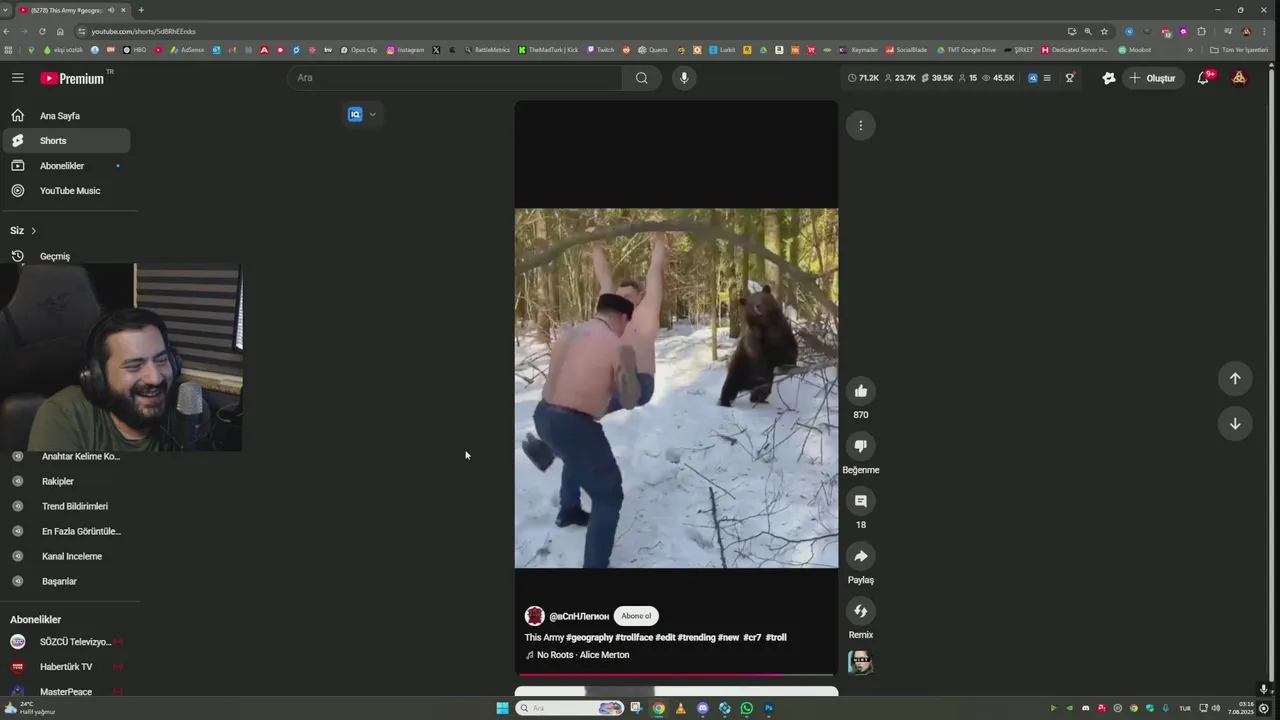Open SÖZCÜ Televizyonu subscription

tap(66, 642)
